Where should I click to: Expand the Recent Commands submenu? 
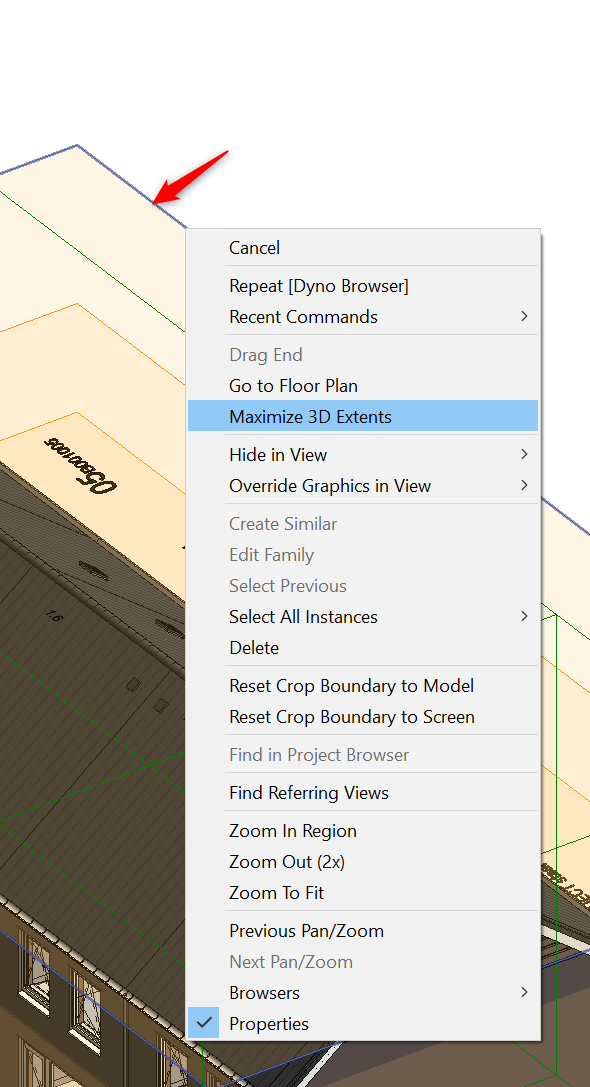click(303, 316)
